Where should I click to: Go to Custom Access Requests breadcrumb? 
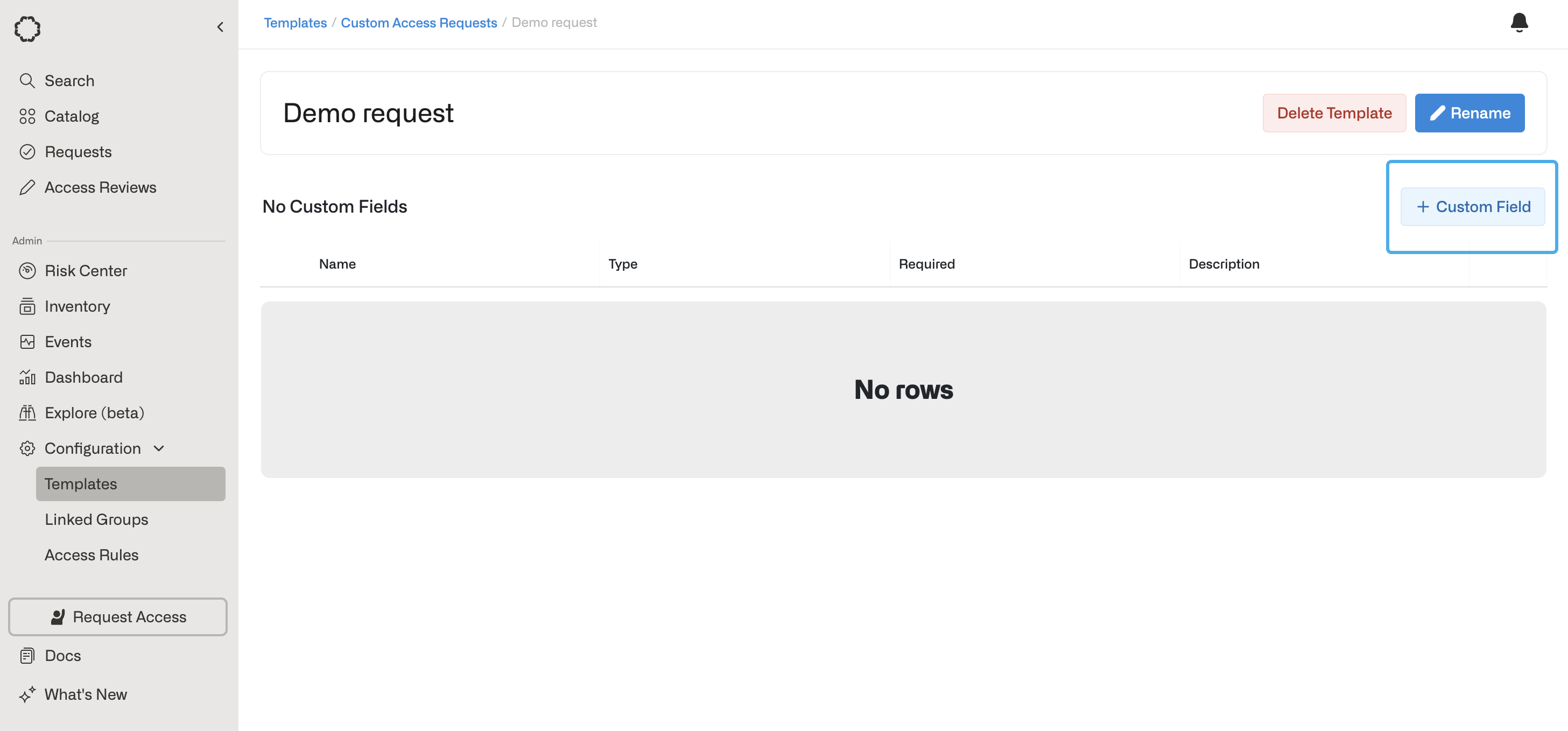418,23
